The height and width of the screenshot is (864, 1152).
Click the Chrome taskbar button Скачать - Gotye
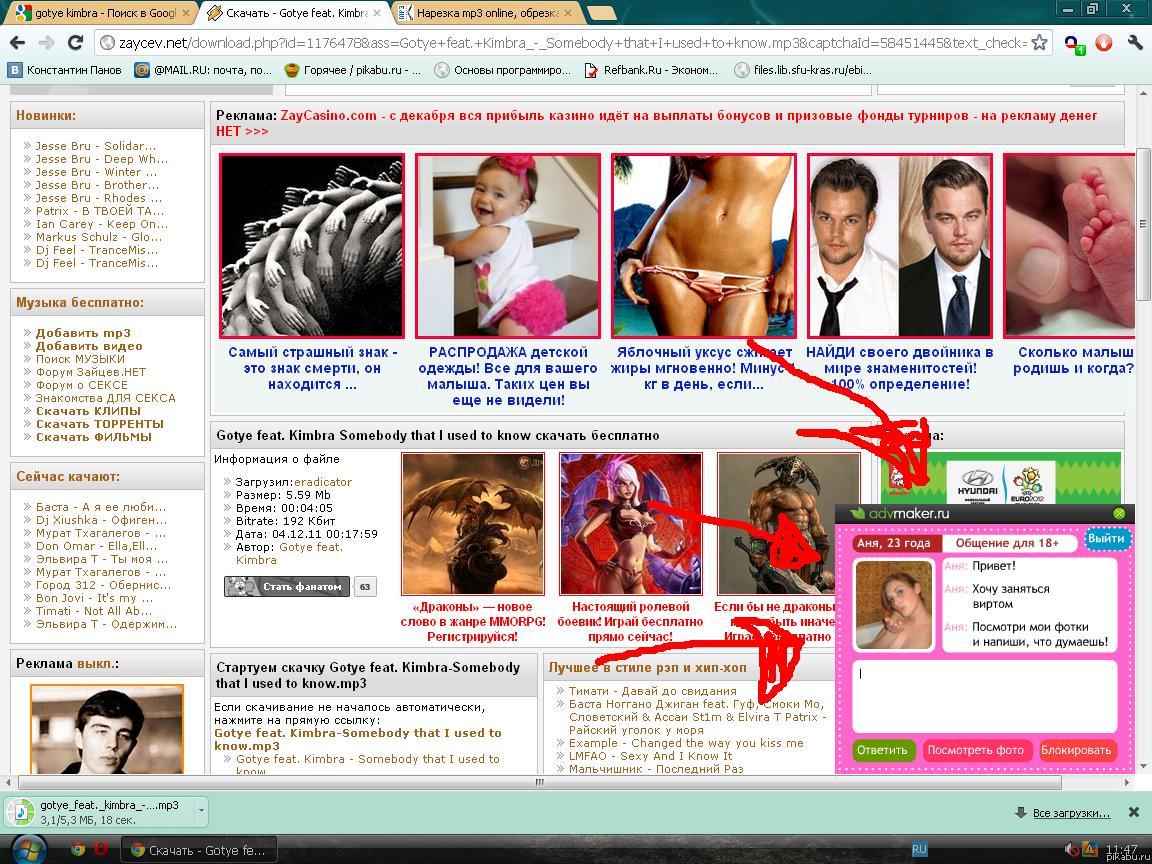point(198,850)
